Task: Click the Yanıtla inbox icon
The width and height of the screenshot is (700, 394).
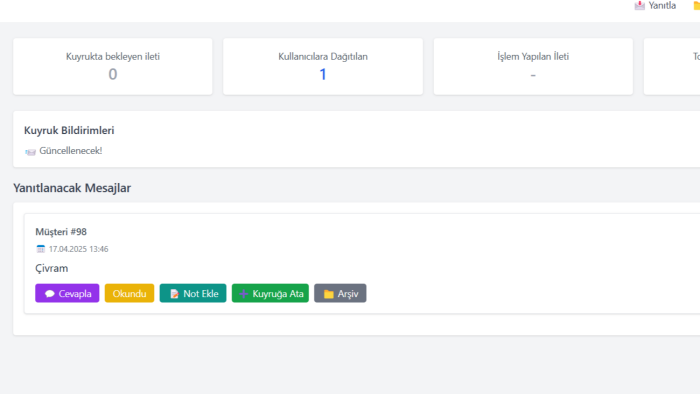Action: click(x=640, y=5)
